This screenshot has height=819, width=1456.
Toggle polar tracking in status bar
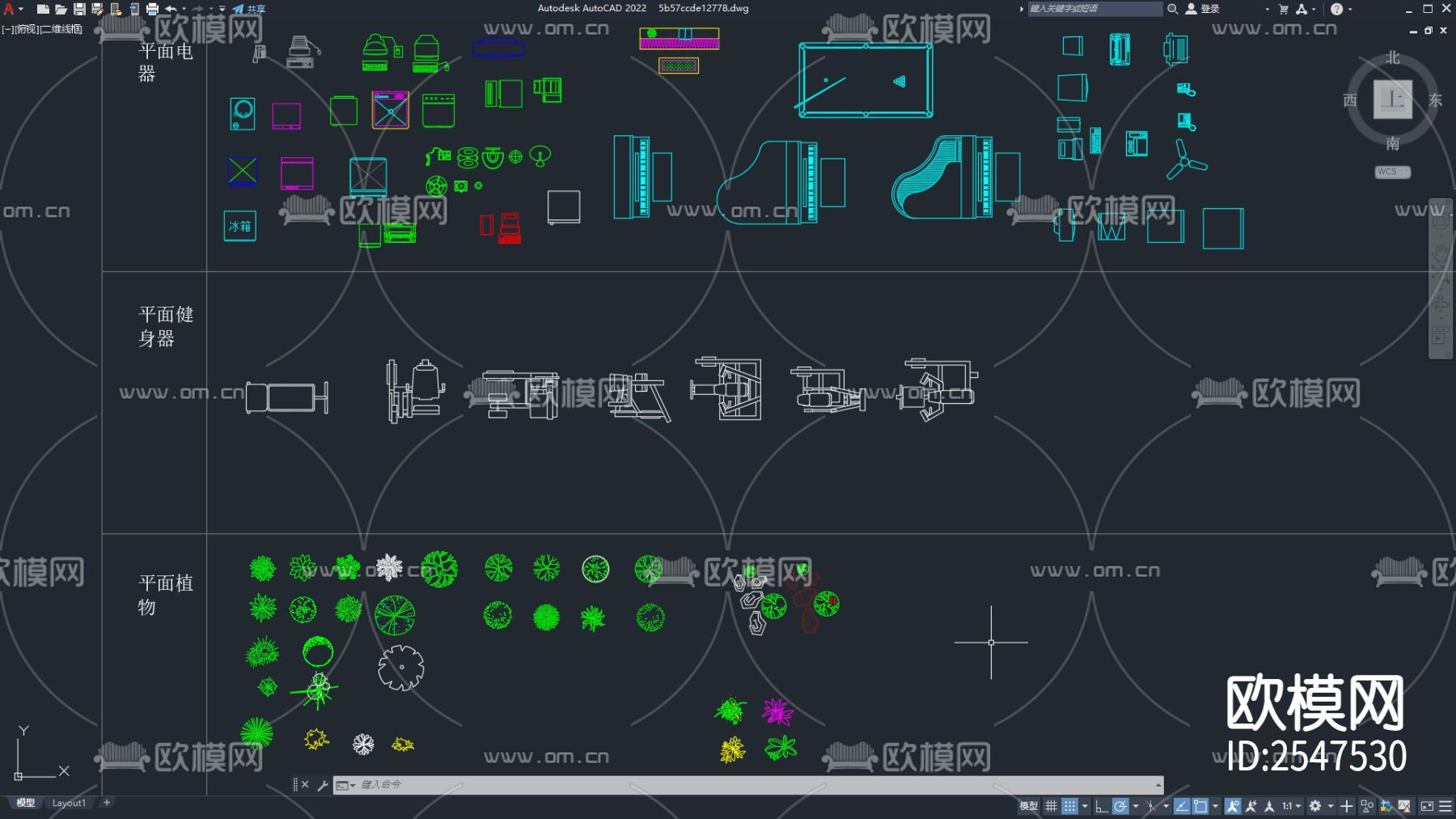click(x=1120, y=806)
